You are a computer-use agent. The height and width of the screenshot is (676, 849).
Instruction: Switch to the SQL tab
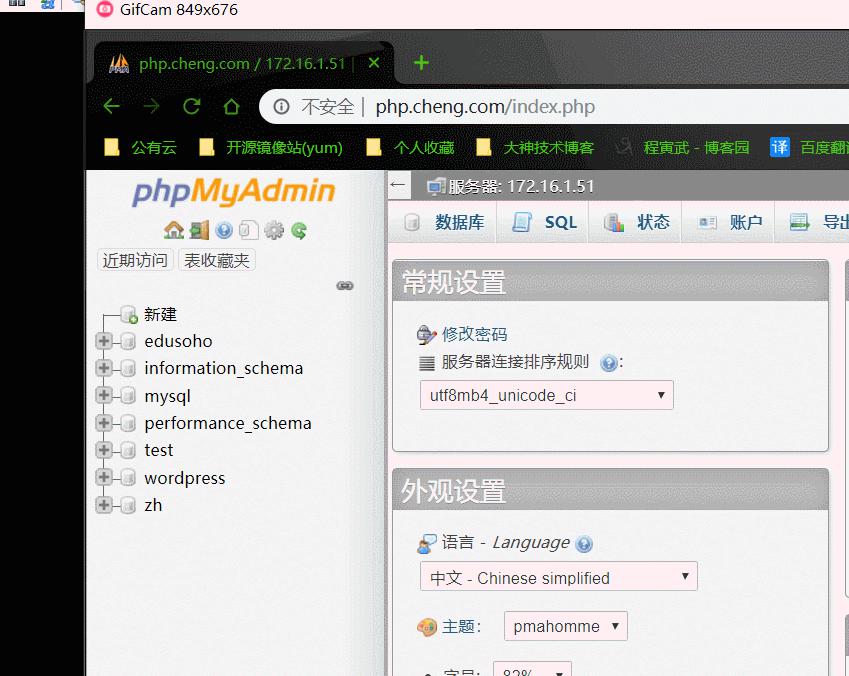pyautogui.click(x=545, y=222)
